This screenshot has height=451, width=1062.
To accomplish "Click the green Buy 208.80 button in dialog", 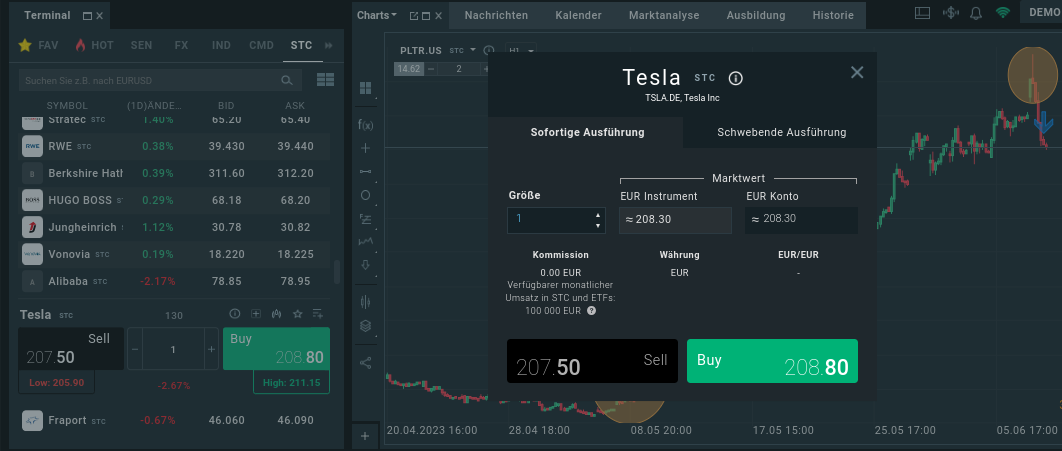I will pos(772,361).
